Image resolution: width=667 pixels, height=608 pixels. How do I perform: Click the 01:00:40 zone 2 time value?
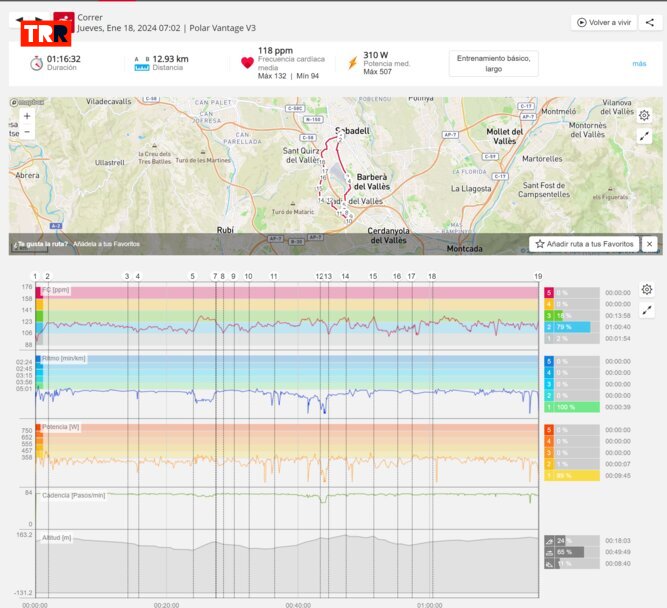point(618,327)
